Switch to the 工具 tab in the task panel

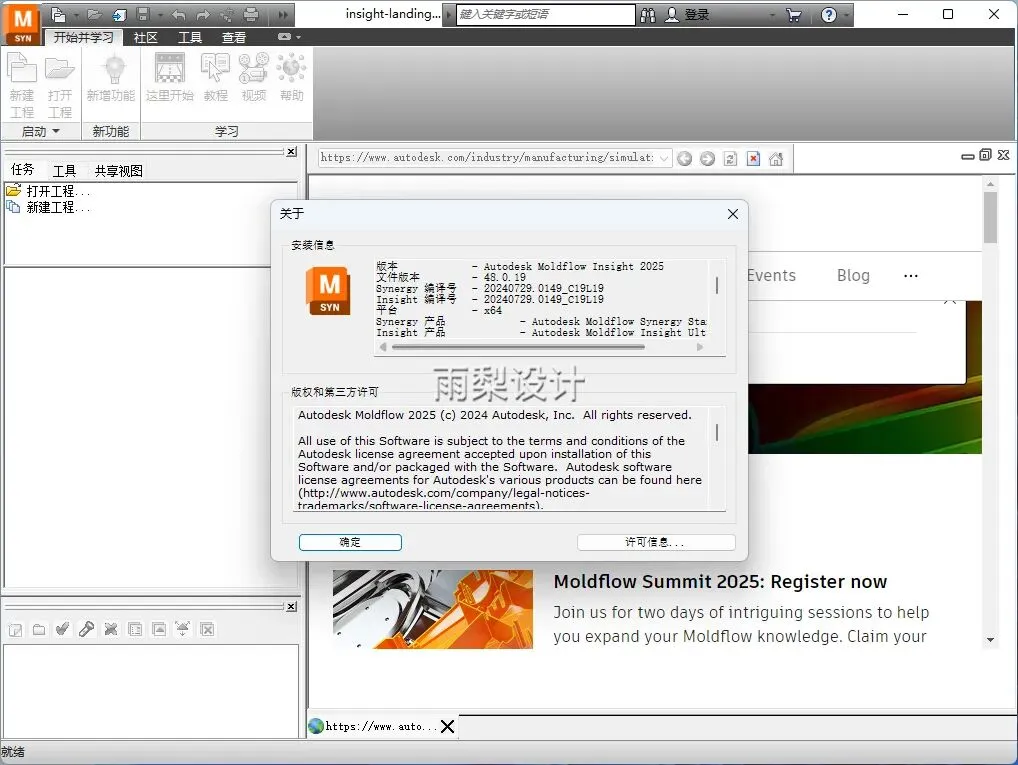(x=65, y=171)
